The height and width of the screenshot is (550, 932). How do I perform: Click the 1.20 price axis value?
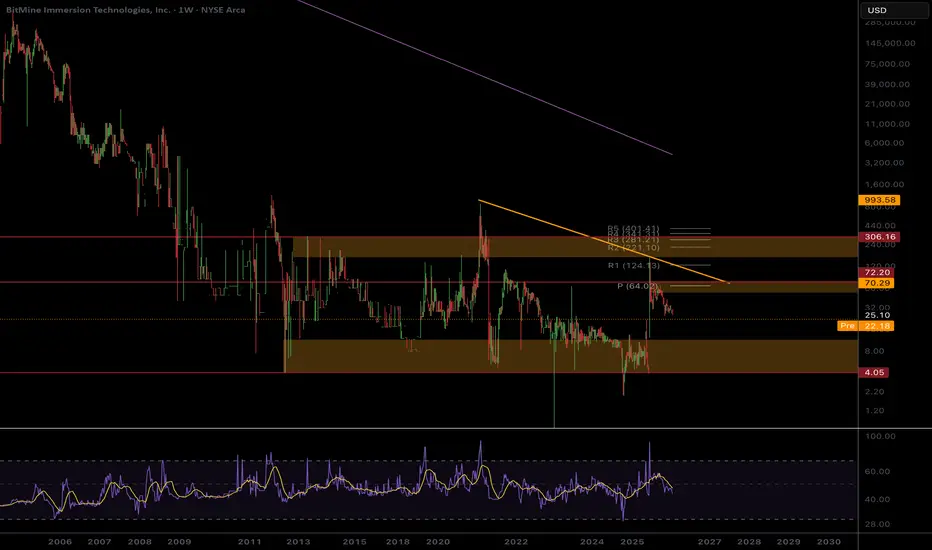tap(874, 411)
